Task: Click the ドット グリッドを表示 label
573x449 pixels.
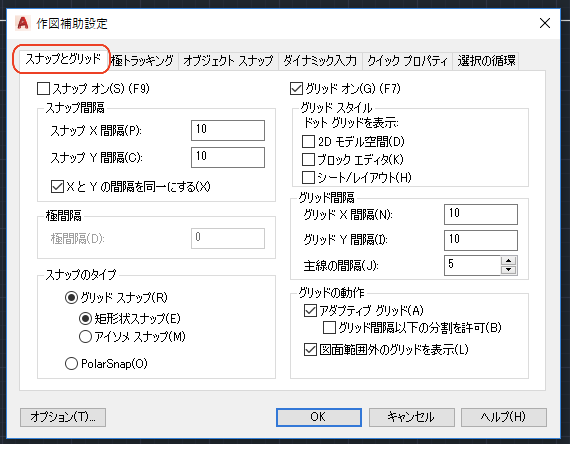Action: [x=351, y=123]
